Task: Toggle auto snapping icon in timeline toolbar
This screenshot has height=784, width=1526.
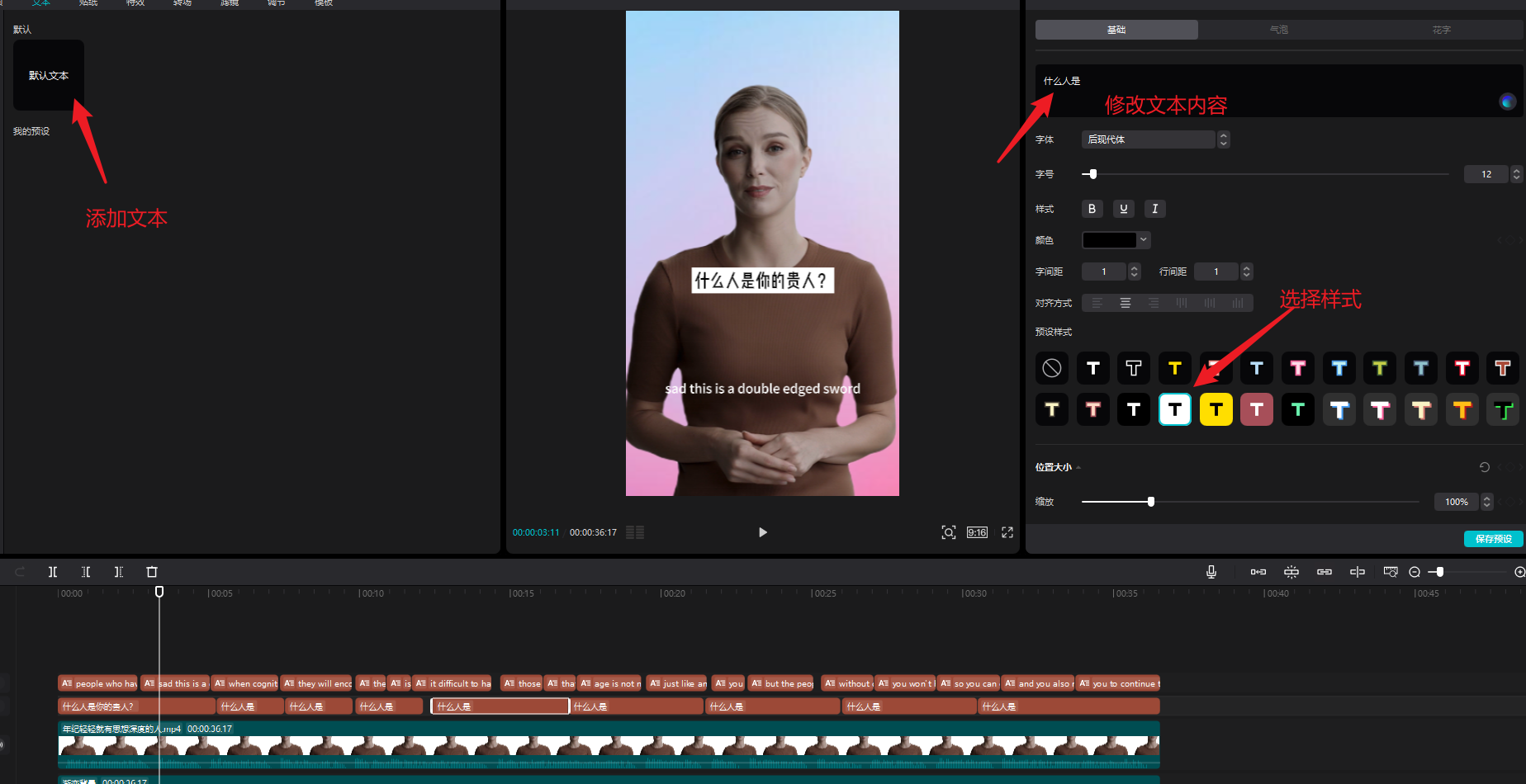Action: 1291,572
